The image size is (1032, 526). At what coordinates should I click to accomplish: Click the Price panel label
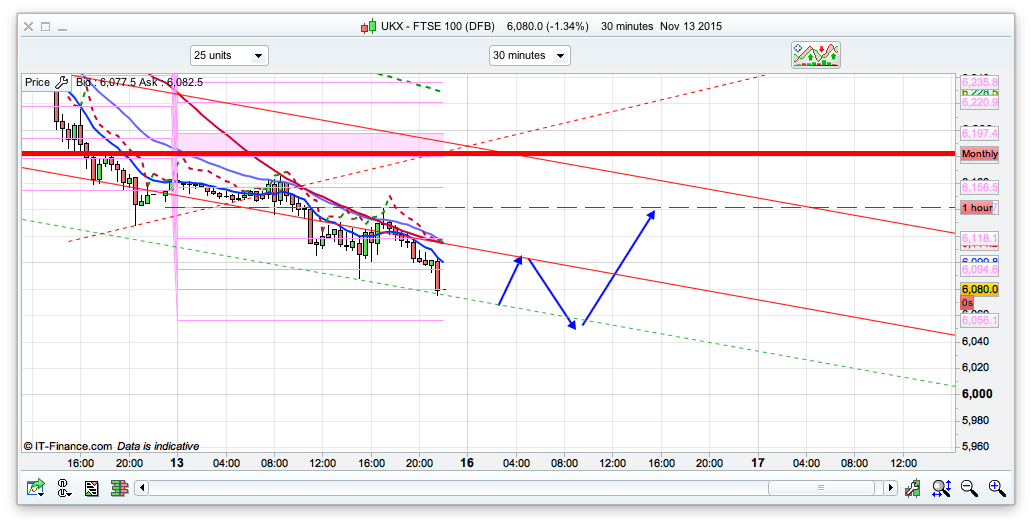[37, 83]
